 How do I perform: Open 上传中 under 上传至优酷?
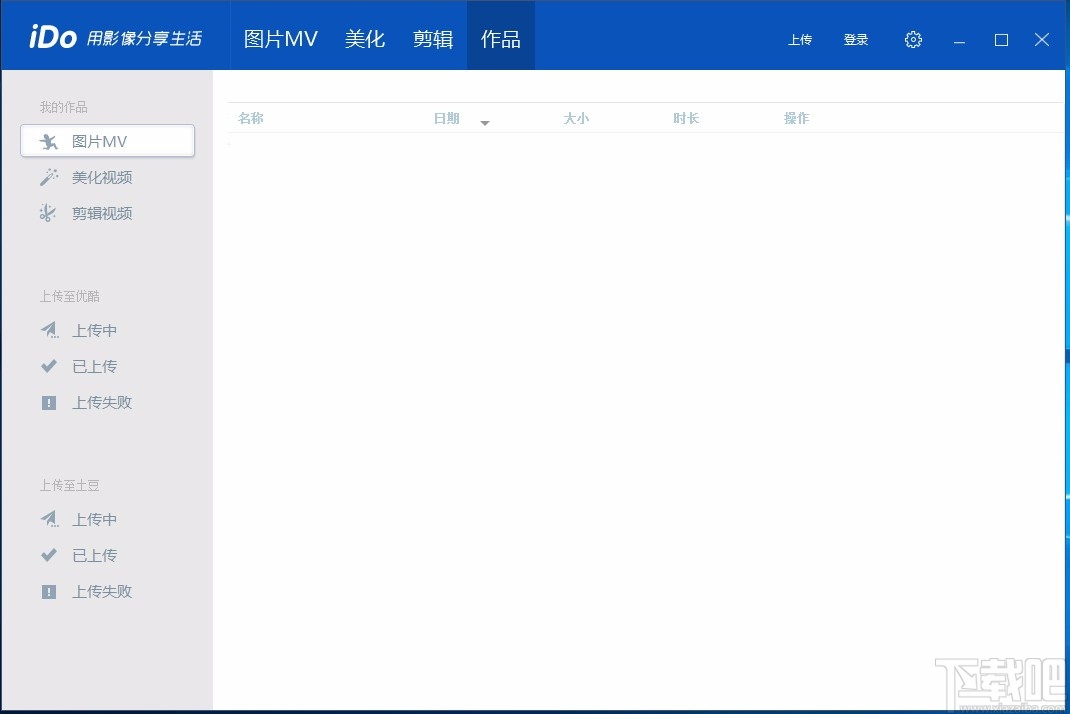coord(94,330)
